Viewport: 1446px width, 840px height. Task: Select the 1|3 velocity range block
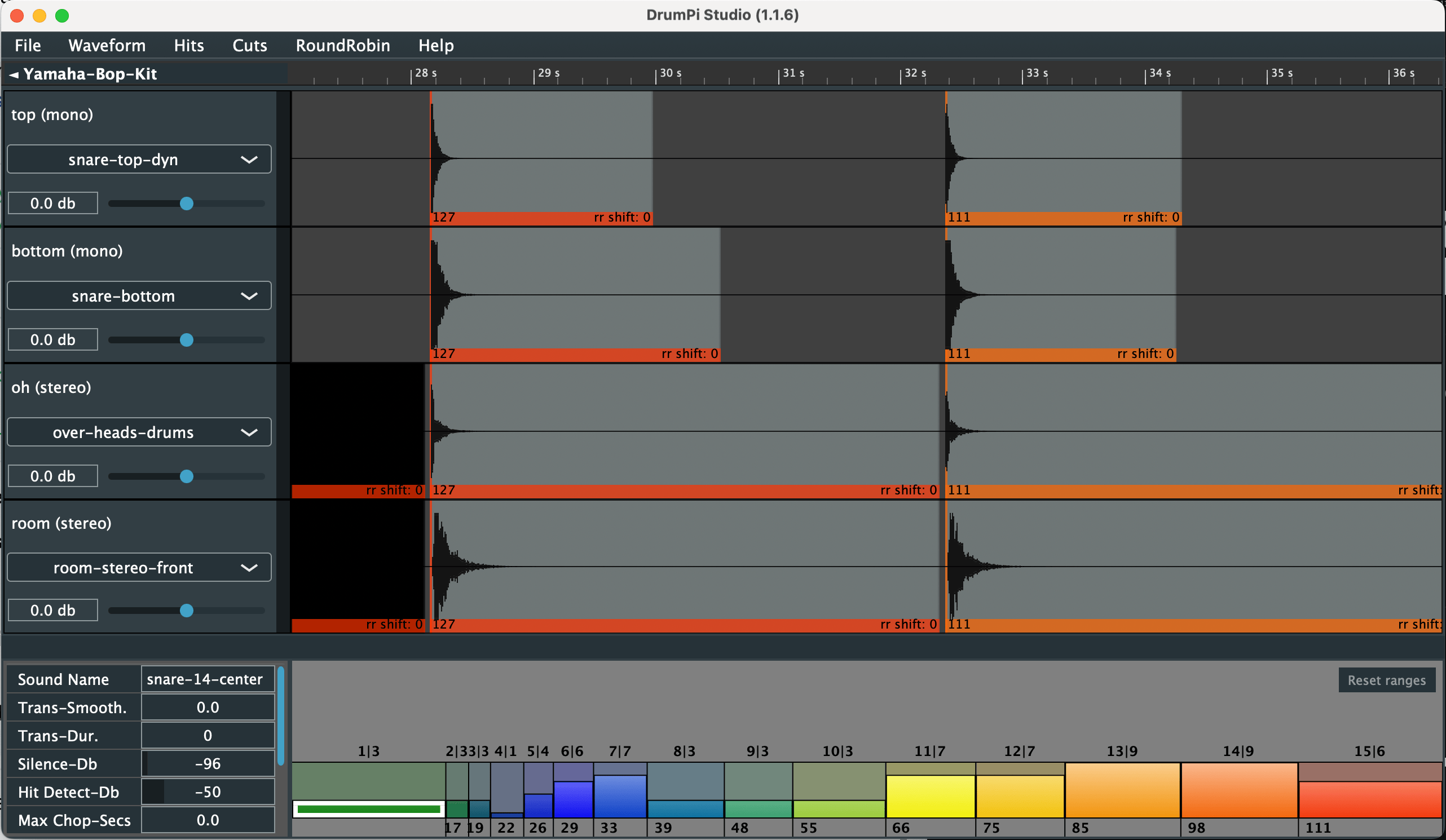click(368, 790)
